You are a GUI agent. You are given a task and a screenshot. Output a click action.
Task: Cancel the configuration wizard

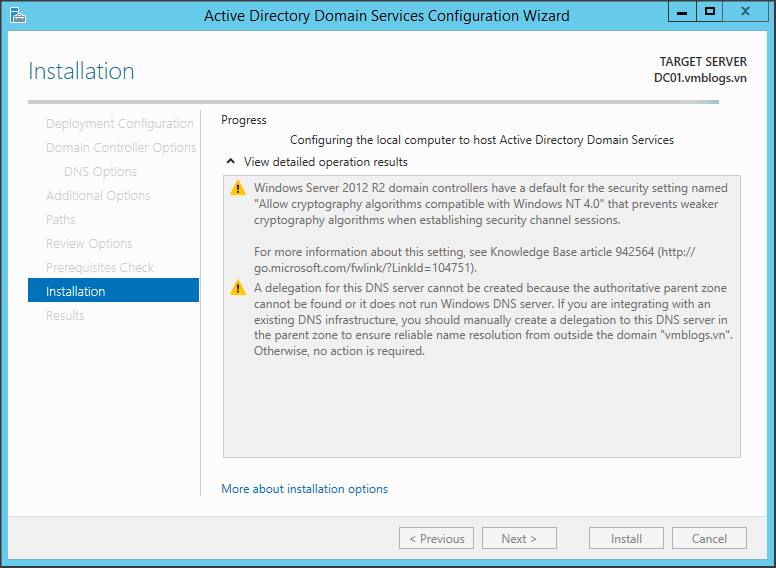coord(709,538)
